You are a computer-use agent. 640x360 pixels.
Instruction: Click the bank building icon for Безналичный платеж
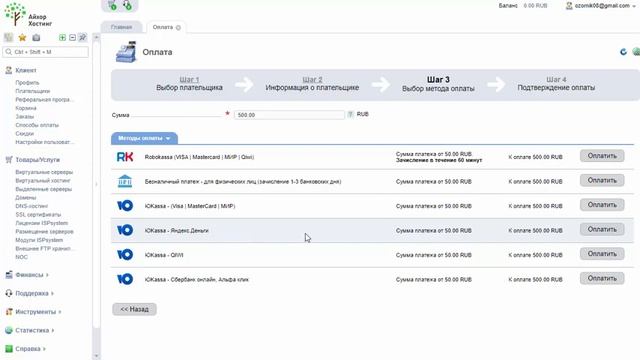(125, 181)
